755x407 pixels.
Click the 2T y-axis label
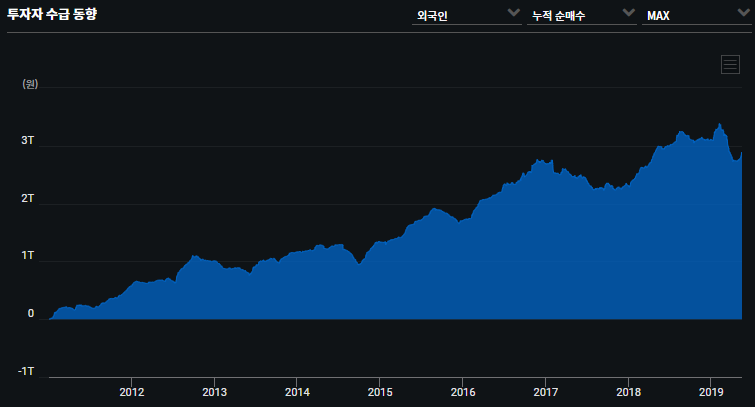pyautogui.click(x=27, y=198)
